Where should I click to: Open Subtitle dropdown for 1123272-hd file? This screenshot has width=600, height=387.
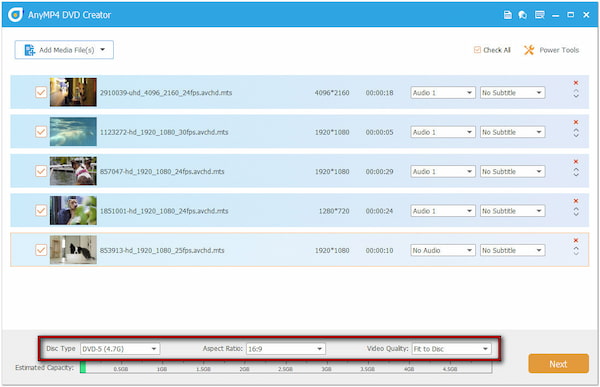[x=512, y=132]
